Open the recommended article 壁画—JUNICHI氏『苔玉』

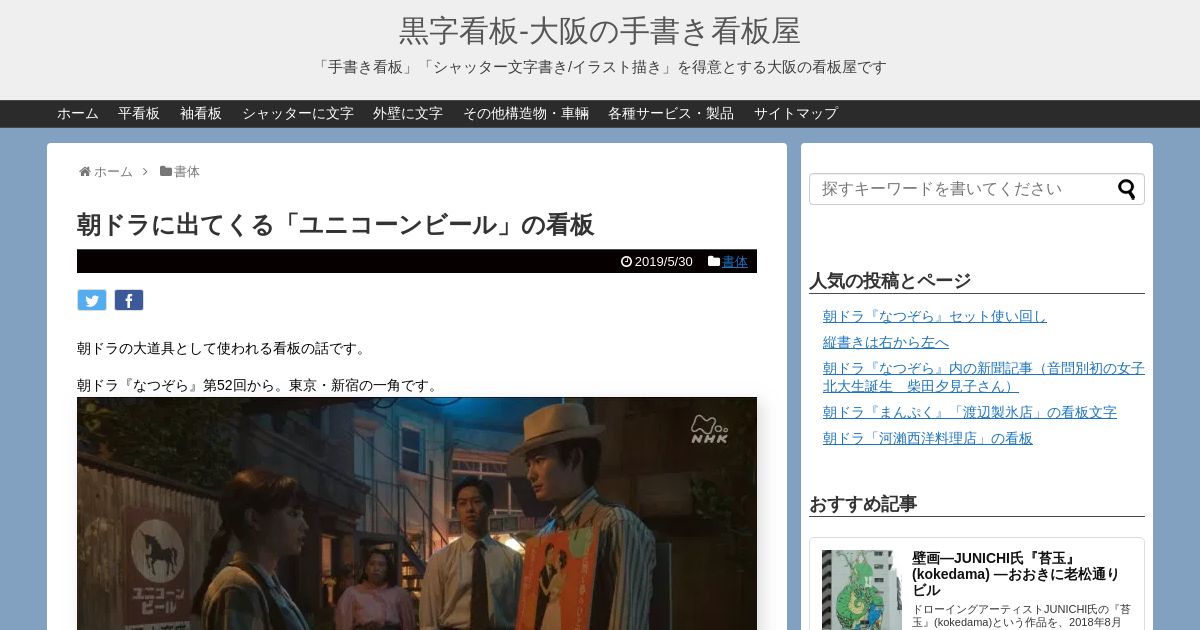pyautogui.click(x=1015, y=575)
